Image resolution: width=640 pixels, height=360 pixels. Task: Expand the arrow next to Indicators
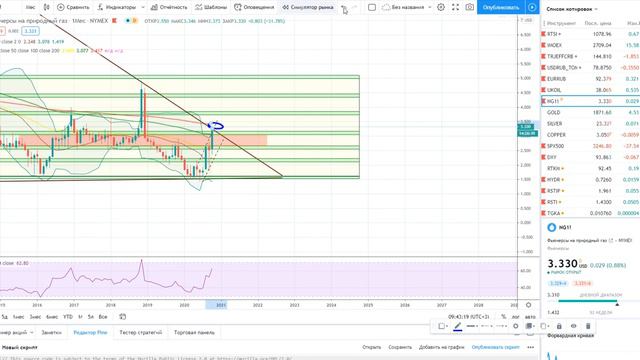pyautogui.click(x=143, y=7)
